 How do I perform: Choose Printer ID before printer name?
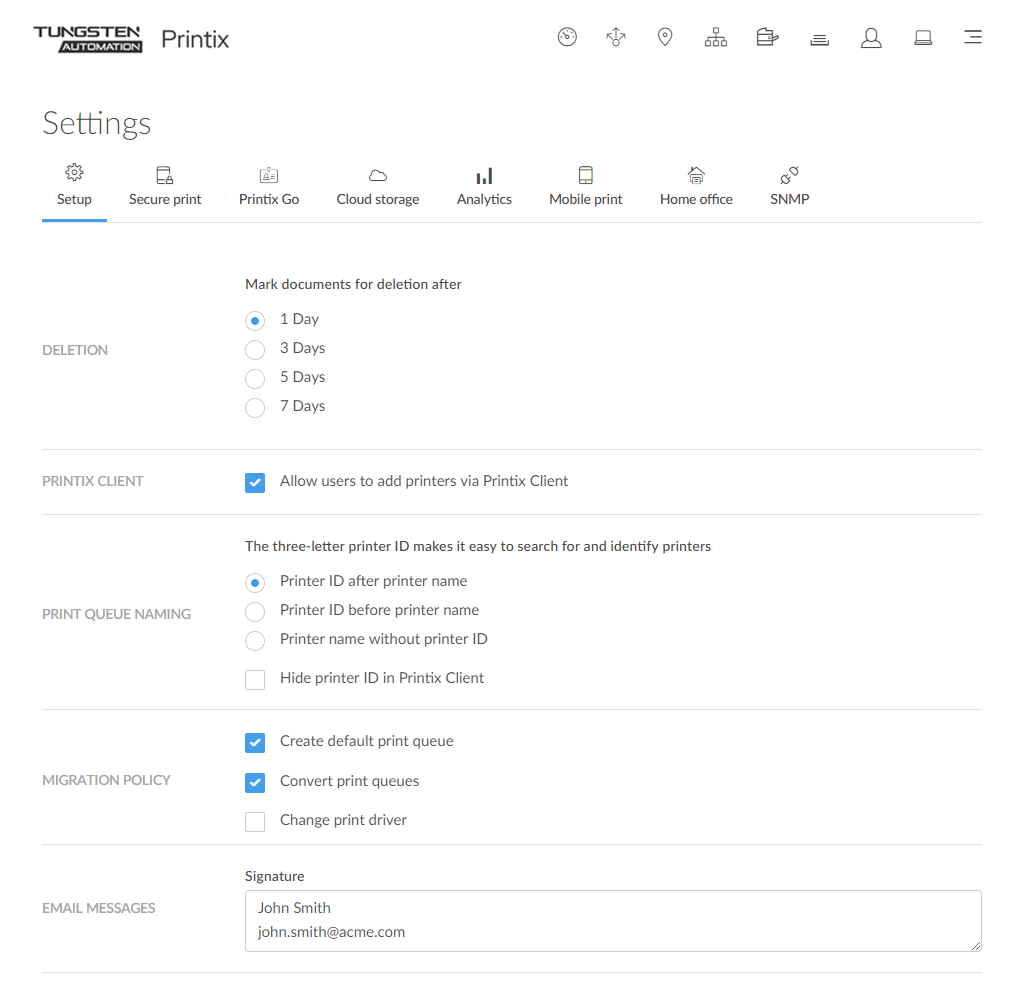pyautogui.click(x=255, y=611)
